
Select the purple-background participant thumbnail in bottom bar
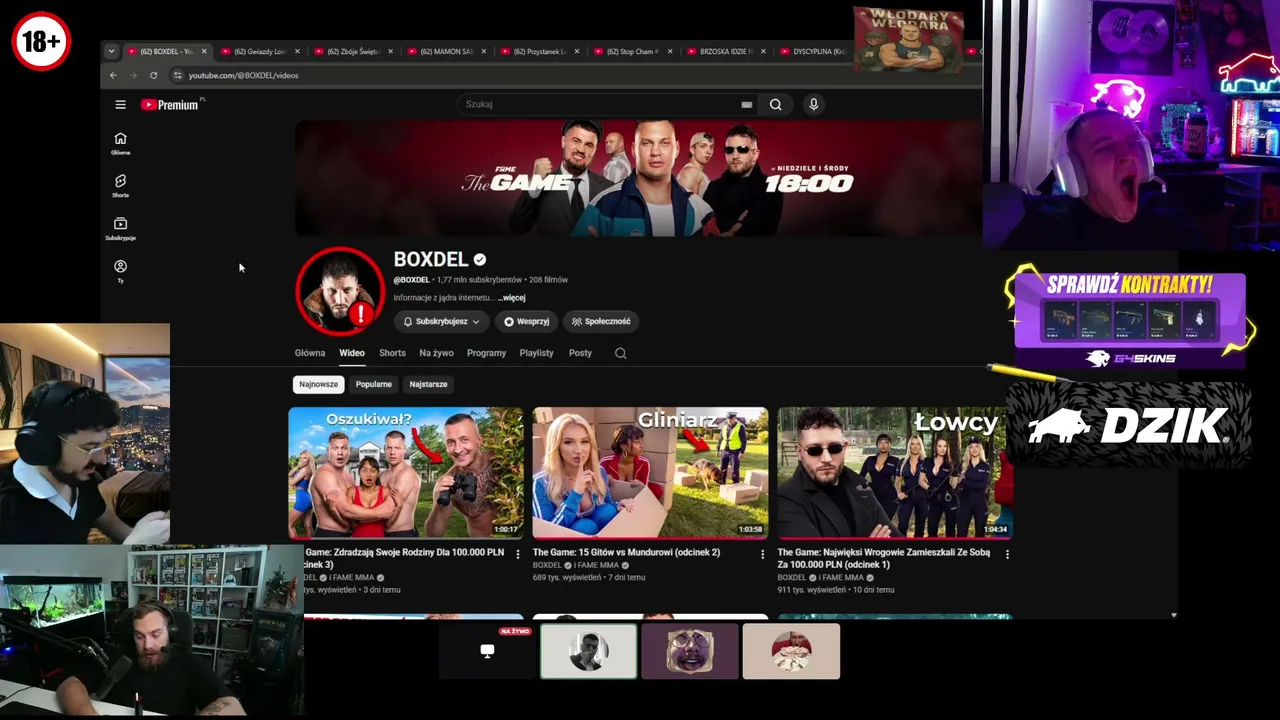click(x=689, y=651)
